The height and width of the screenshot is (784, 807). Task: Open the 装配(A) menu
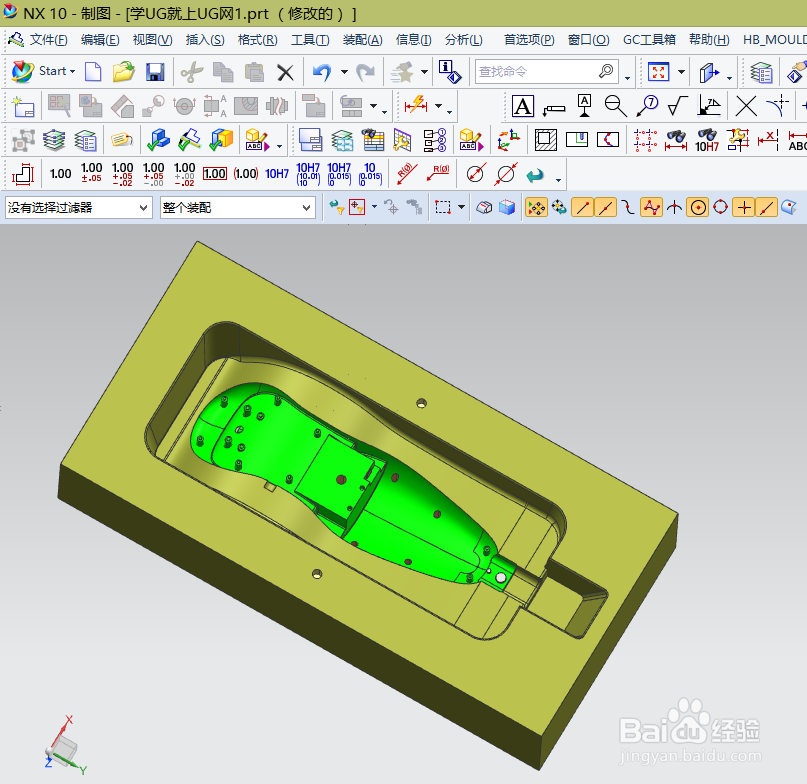click(362, 40)
